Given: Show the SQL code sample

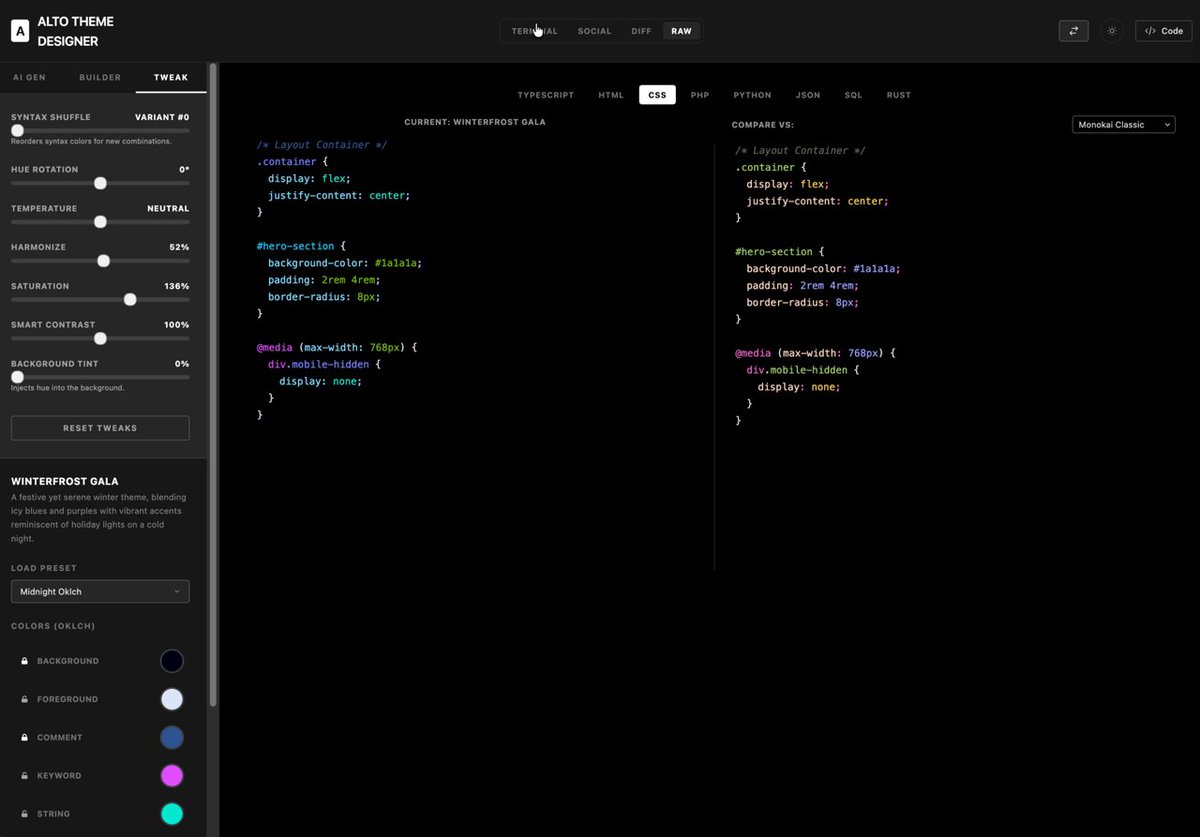Looking at the screenshot, I should point(853,95).
